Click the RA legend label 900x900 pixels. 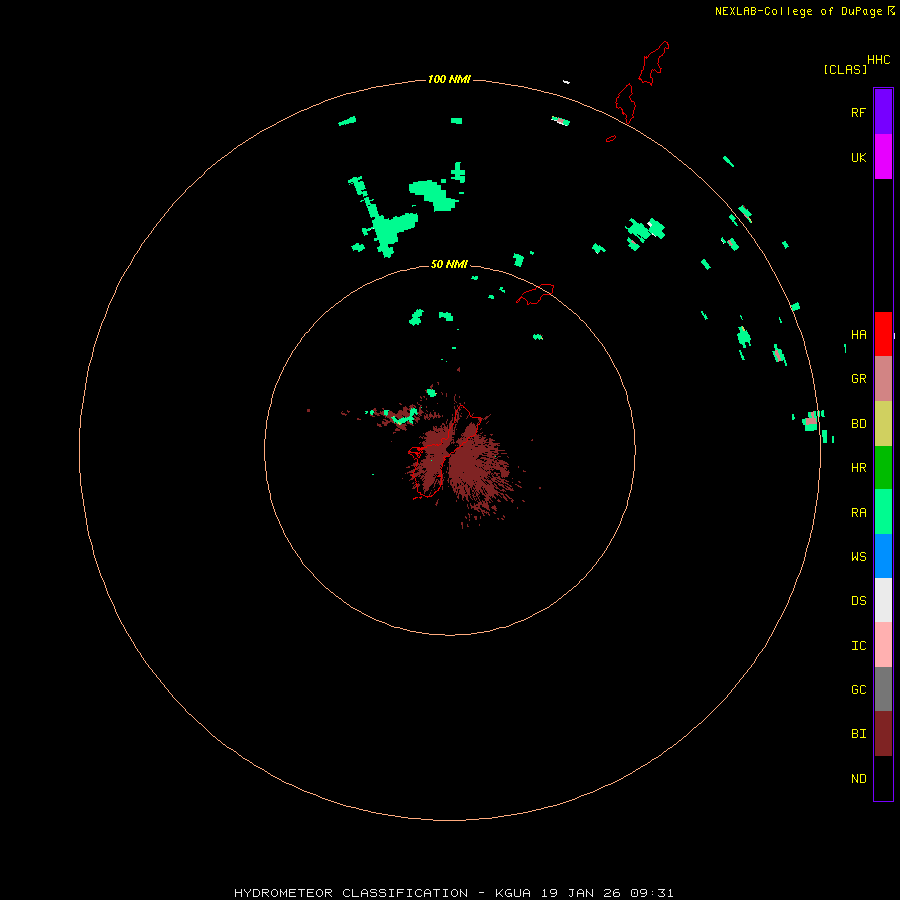click(x=858, y=513)
